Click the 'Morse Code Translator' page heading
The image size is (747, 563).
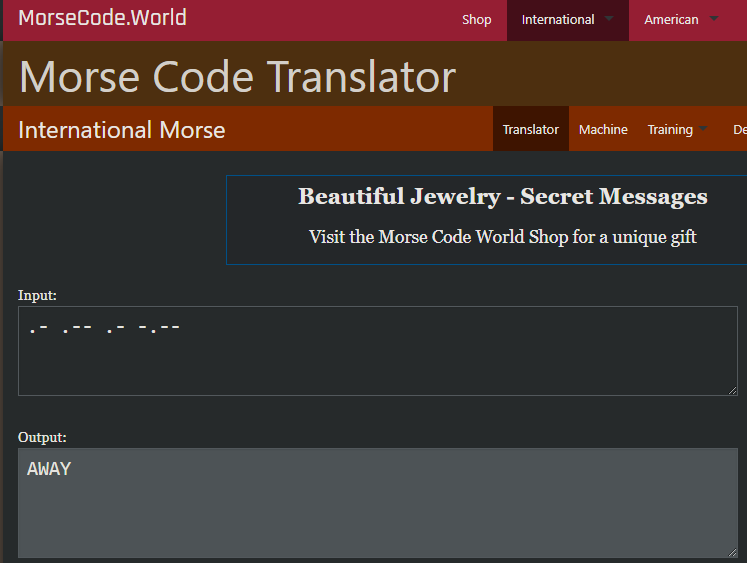pyautogui.click(x=237, y=76)
